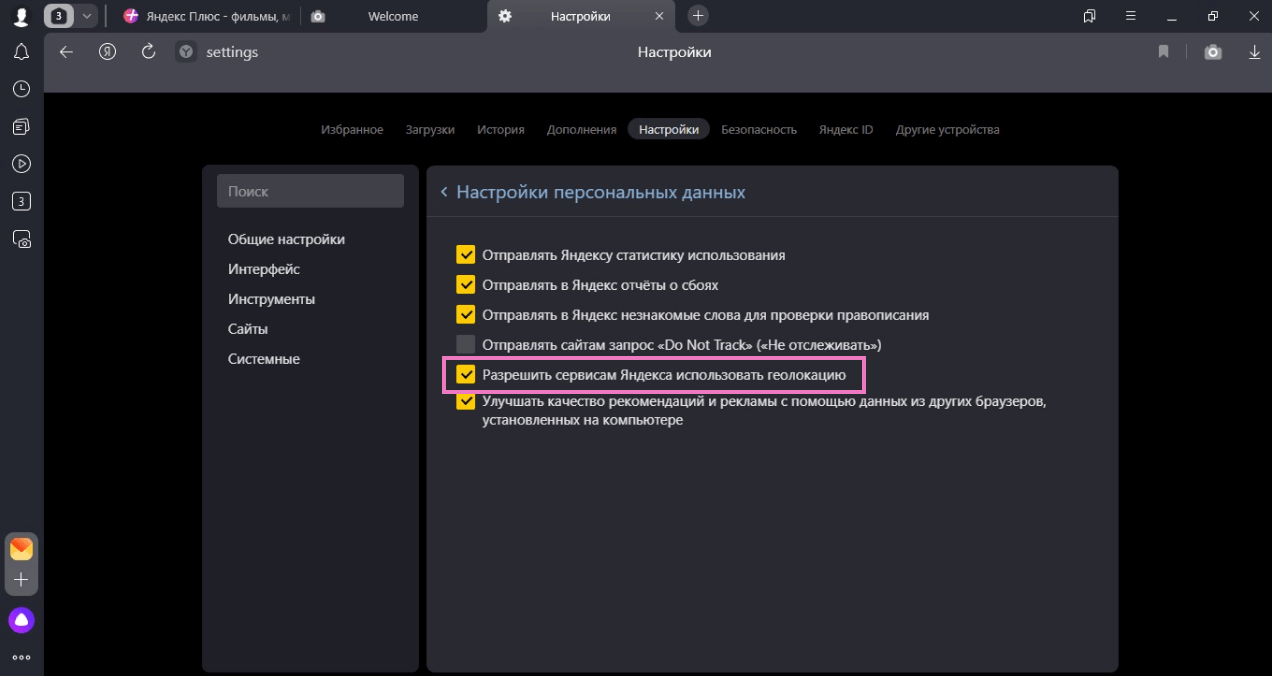Uncheck Yandex geolocation permission checkbox
Image resolution: width=1272 pixels, height=676 pixels.
tap(466, 375)
